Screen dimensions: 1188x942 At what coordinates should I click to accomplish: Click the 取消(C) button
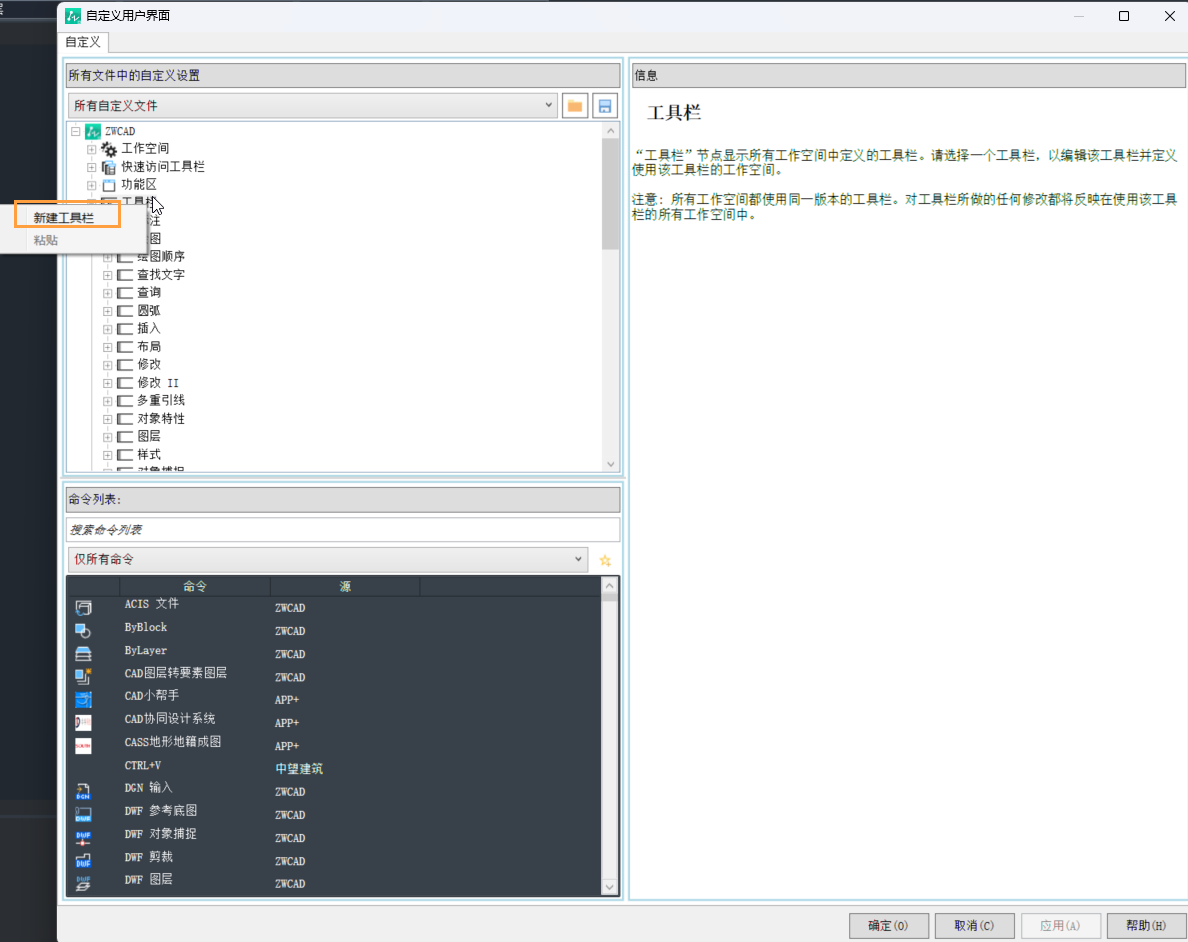pyautogui.click(x=974, y=925)
